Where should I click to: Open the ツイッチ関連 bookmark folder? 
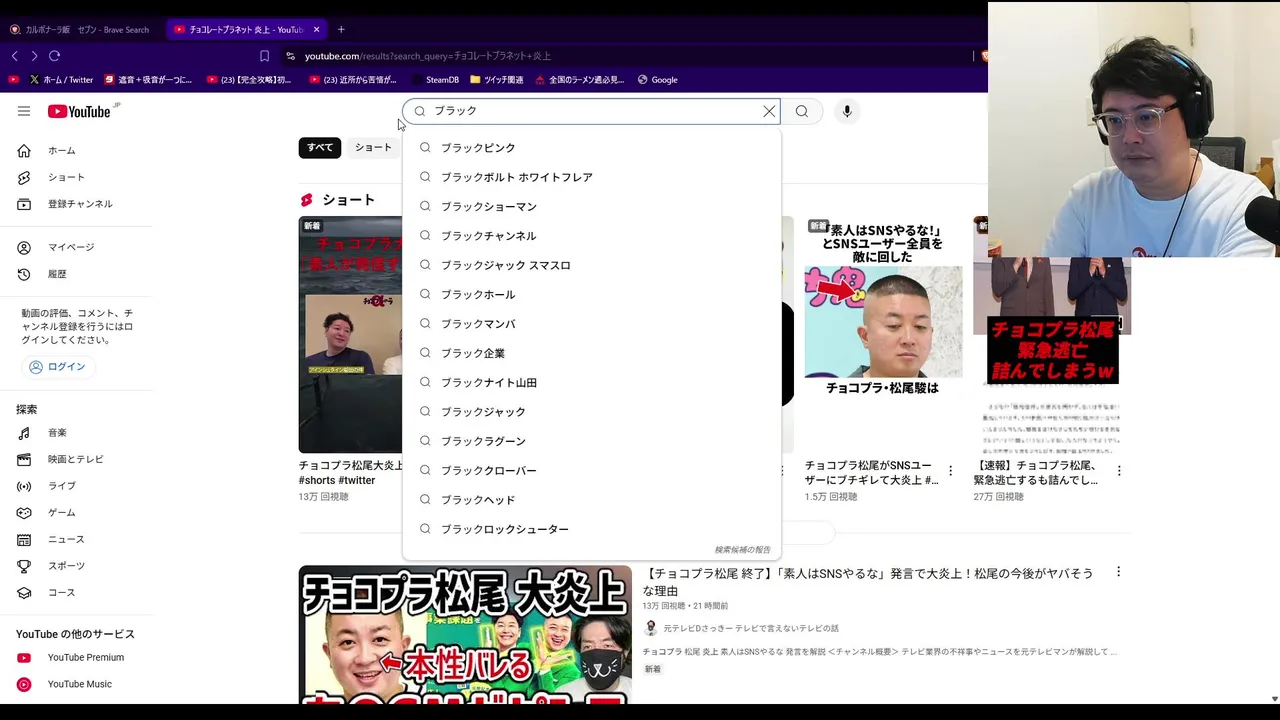click(x=497, y=80)
